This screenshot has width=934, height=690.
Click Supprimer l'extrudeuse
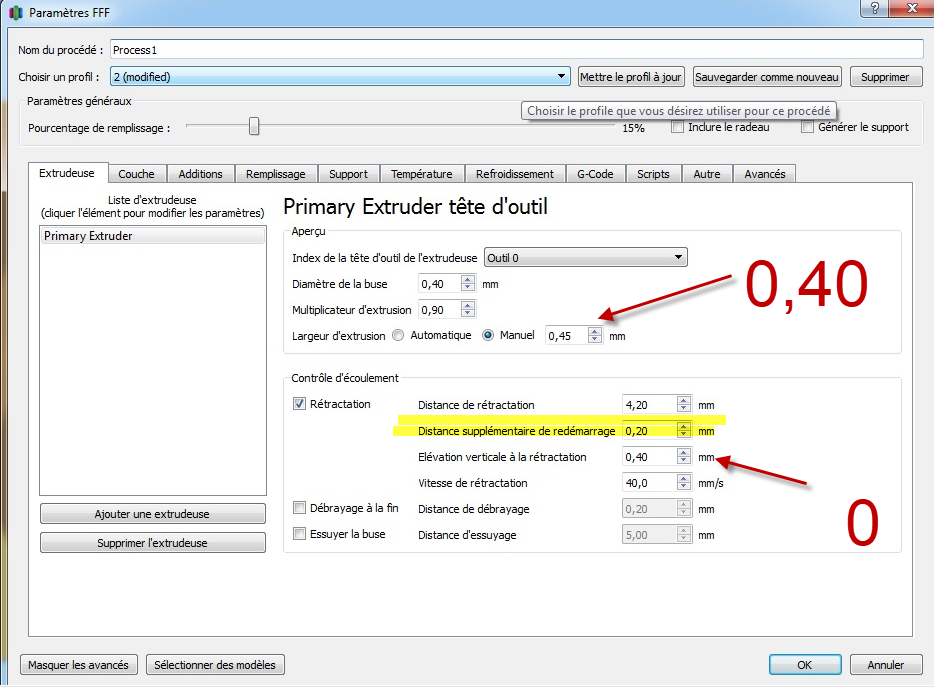pos(152,543)
